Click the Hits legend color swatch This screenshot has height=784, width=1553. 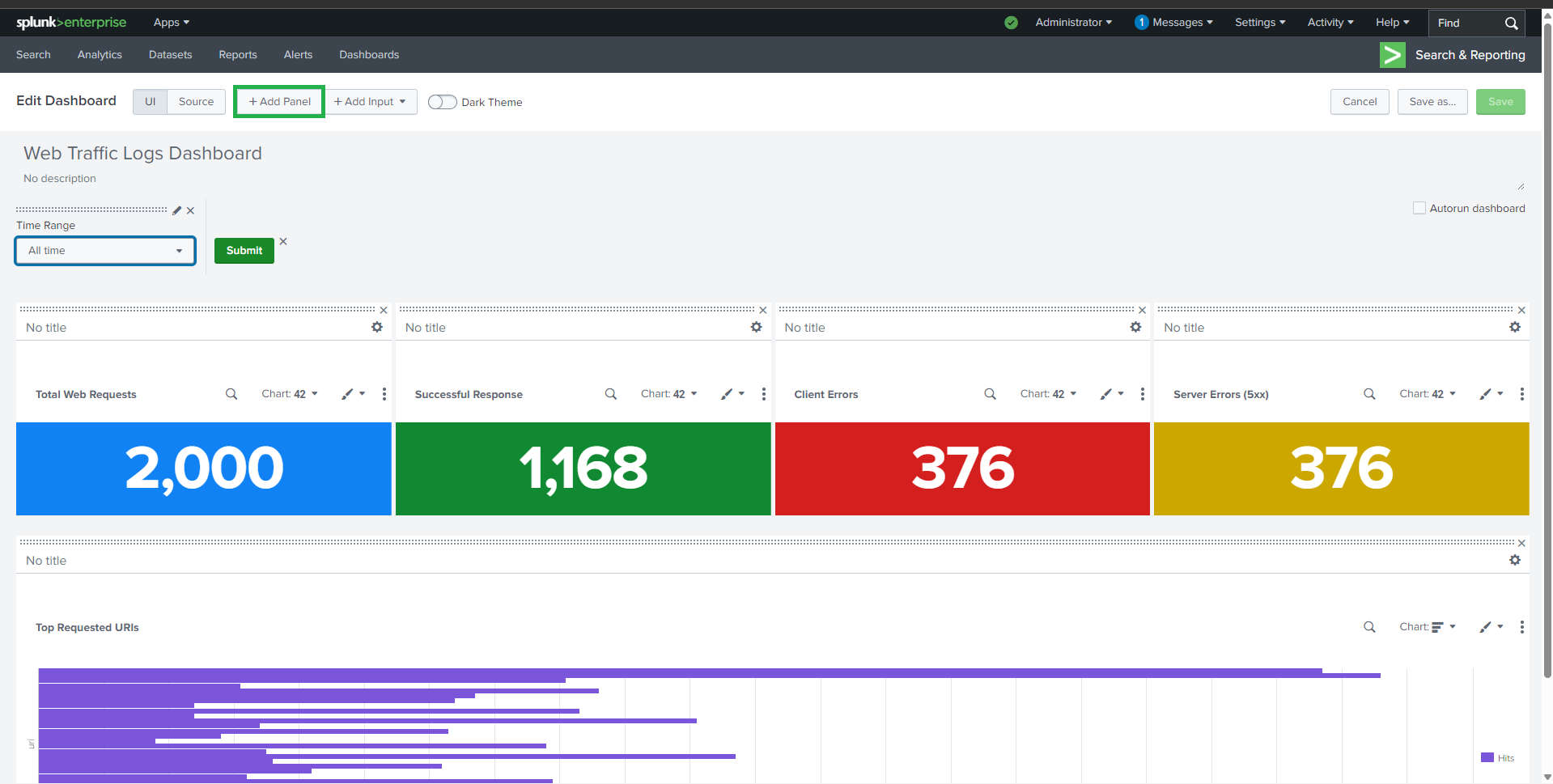pos(1487,758)
